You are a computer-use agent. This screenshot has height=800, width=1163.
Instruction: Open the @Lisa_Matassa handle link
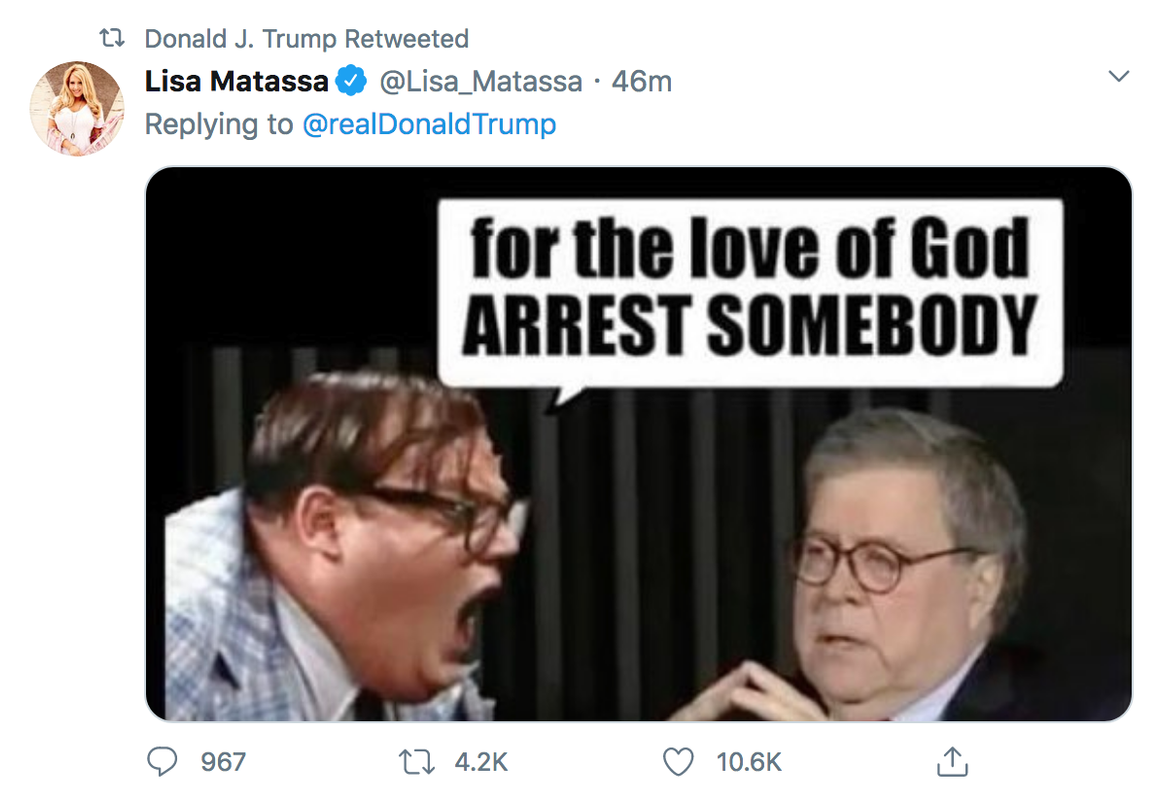pyautogui.click(x=480, y=81)
